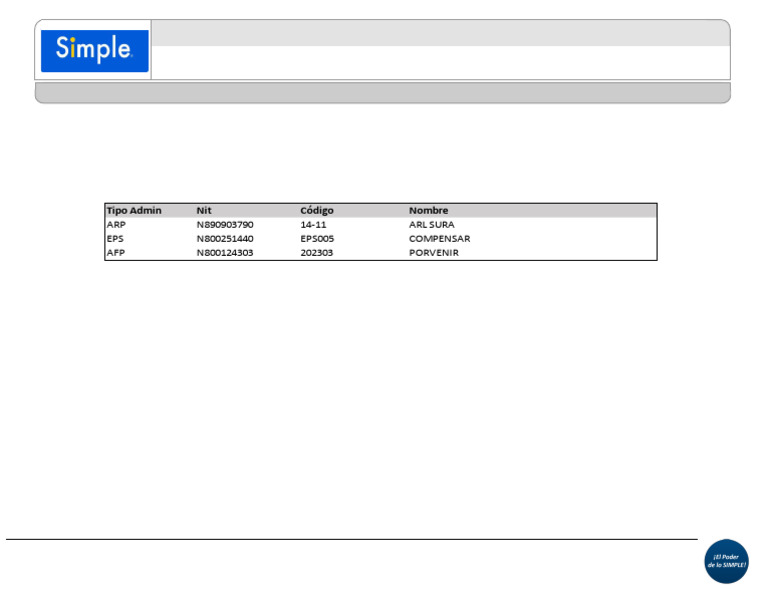The height and width of the screenshot is (589, 768).
Task: Select the Nit column header
Action: coord(204,211)
